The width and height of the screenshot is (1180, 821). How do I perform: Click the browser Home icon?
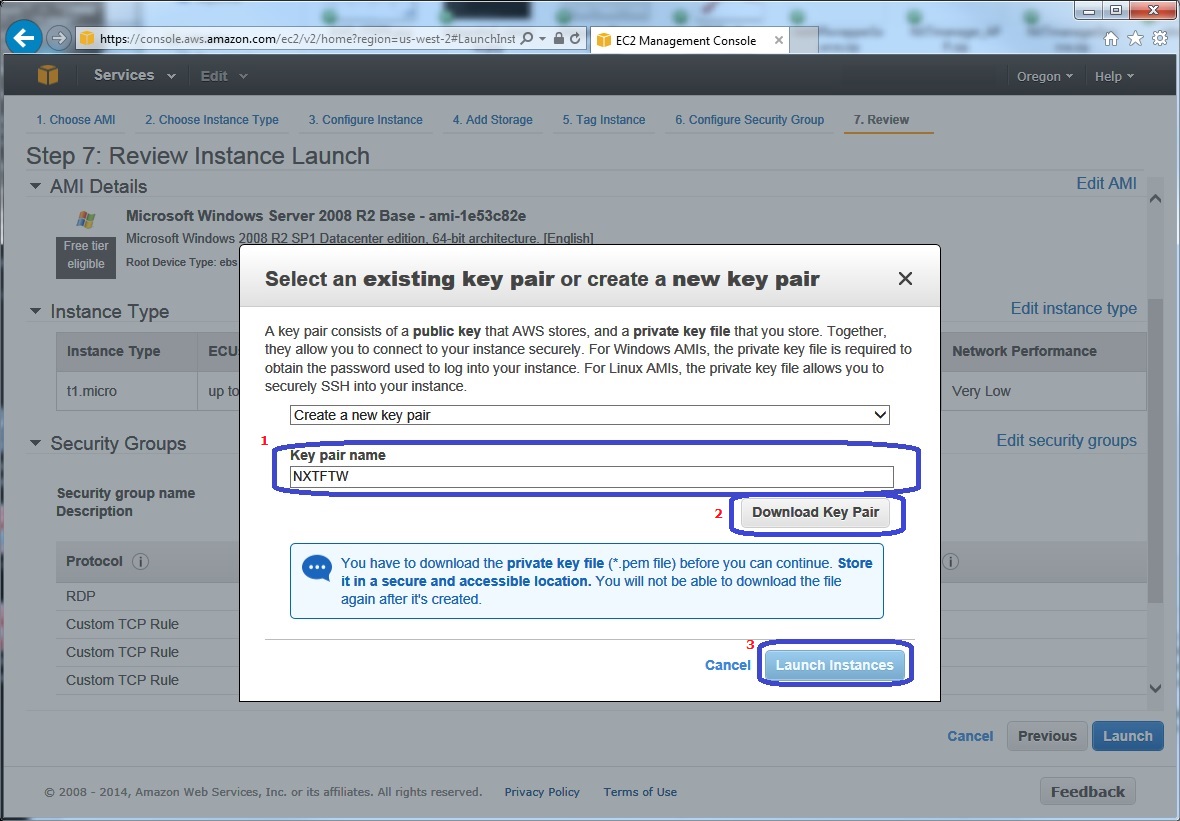[x=1111, y=38]
